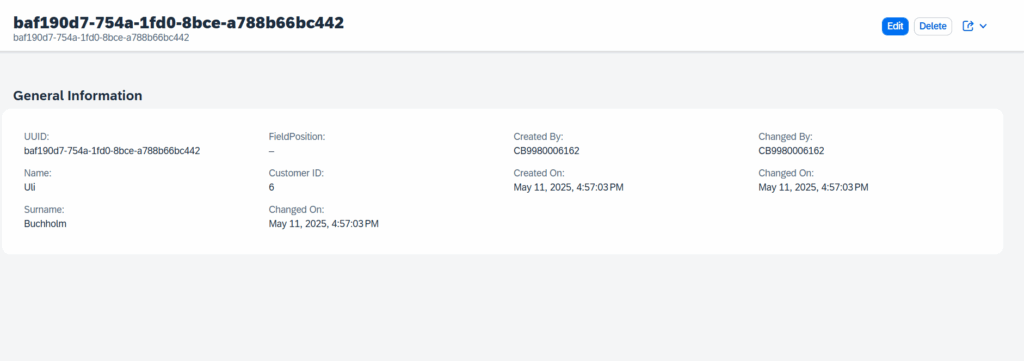Select the Surname value Buchholm
This screenshot has height=361, width=1024.
click(x=45, y=224)
